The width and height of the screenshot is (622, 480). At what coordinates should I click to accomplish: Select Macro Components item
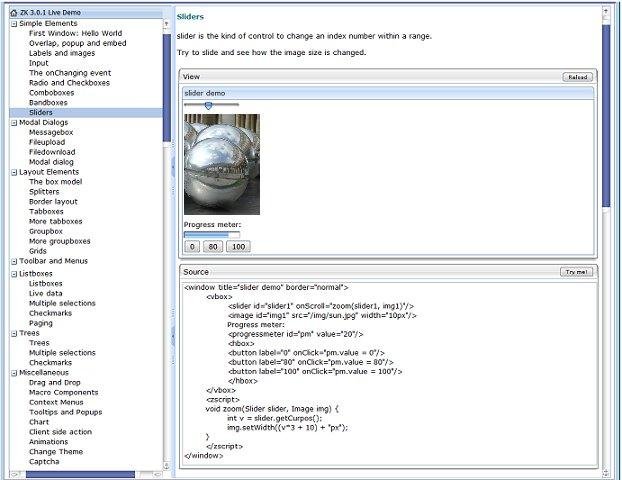click(63, 393)
